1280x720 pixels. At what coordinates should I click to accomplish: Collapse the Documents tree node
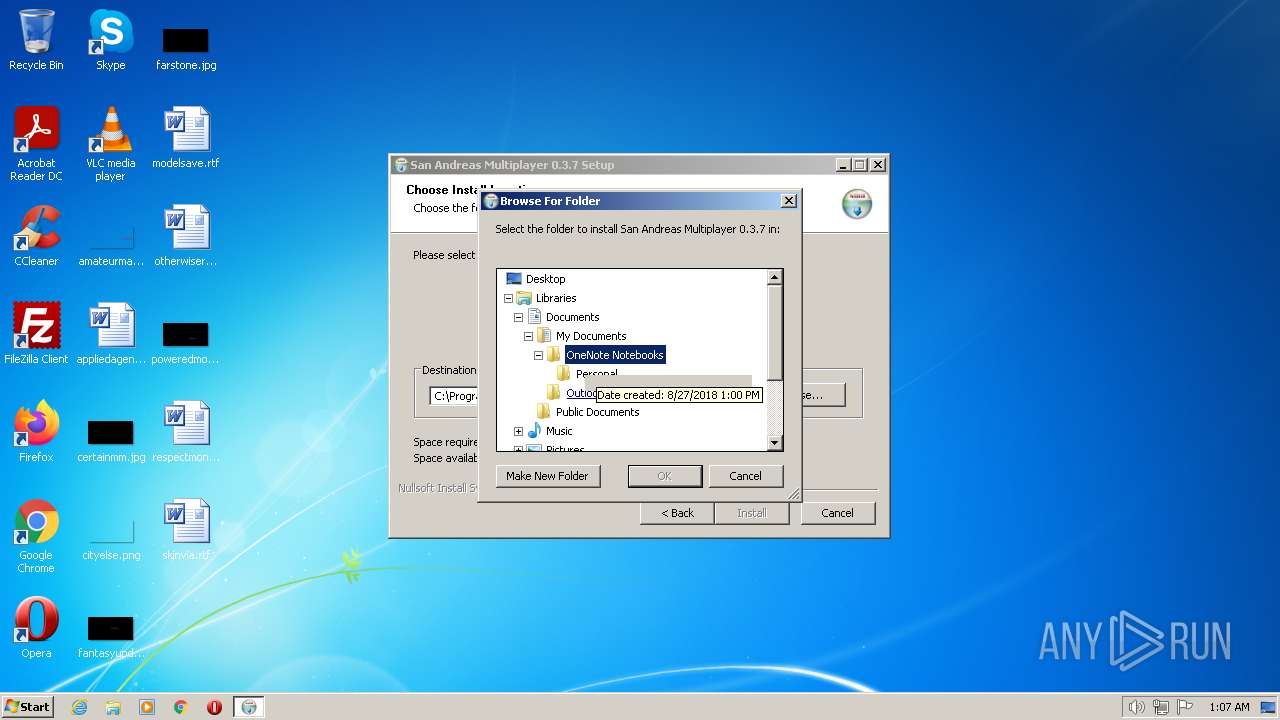tap(518, 317)
